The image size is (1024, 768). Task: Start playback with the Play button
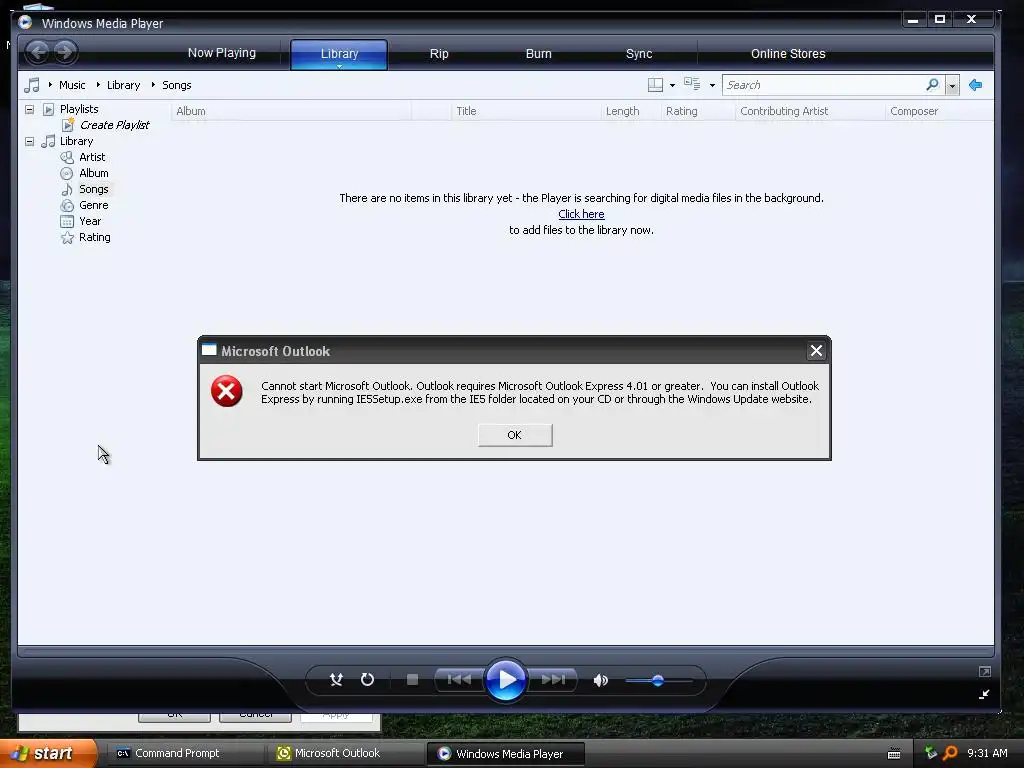(505, 680)
